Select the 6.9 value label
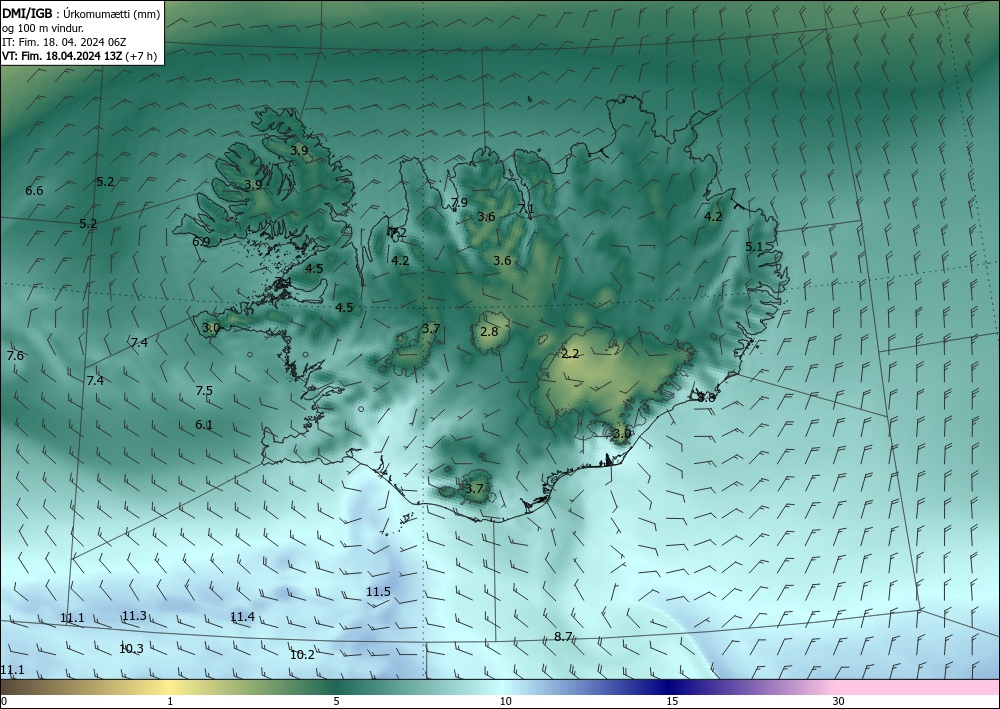Viewport: 1000px width, 709px height. coord(201,242)
